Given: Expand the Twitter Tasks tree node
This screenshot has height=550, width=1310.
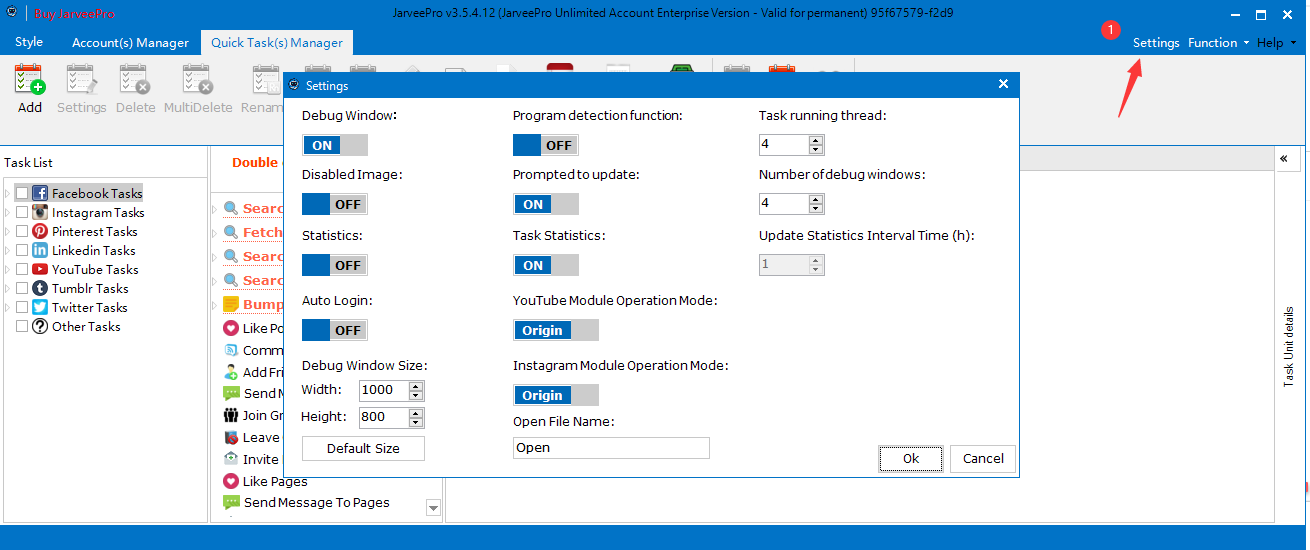Looking at the screenshot, I should [x=8, y=307].
